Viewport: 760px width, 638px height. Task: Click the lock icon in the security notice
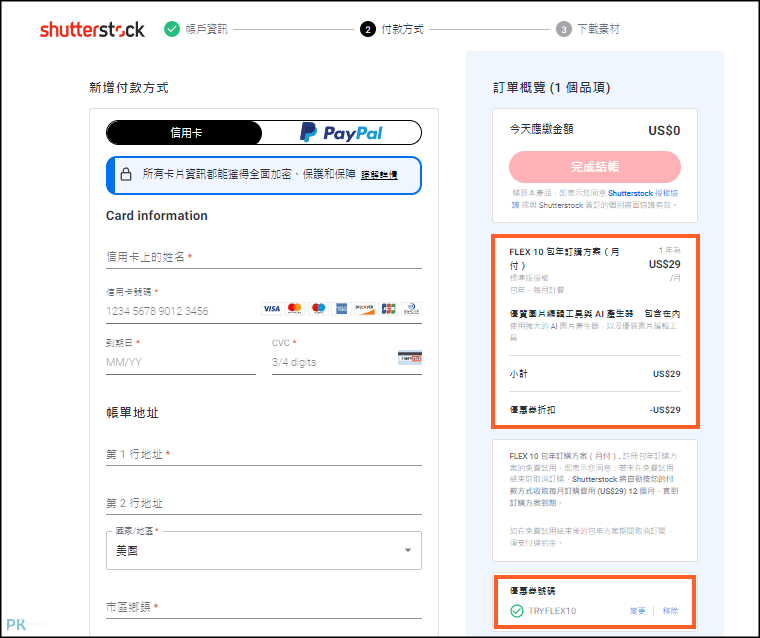pyautogui.click(x=126, y=174)
